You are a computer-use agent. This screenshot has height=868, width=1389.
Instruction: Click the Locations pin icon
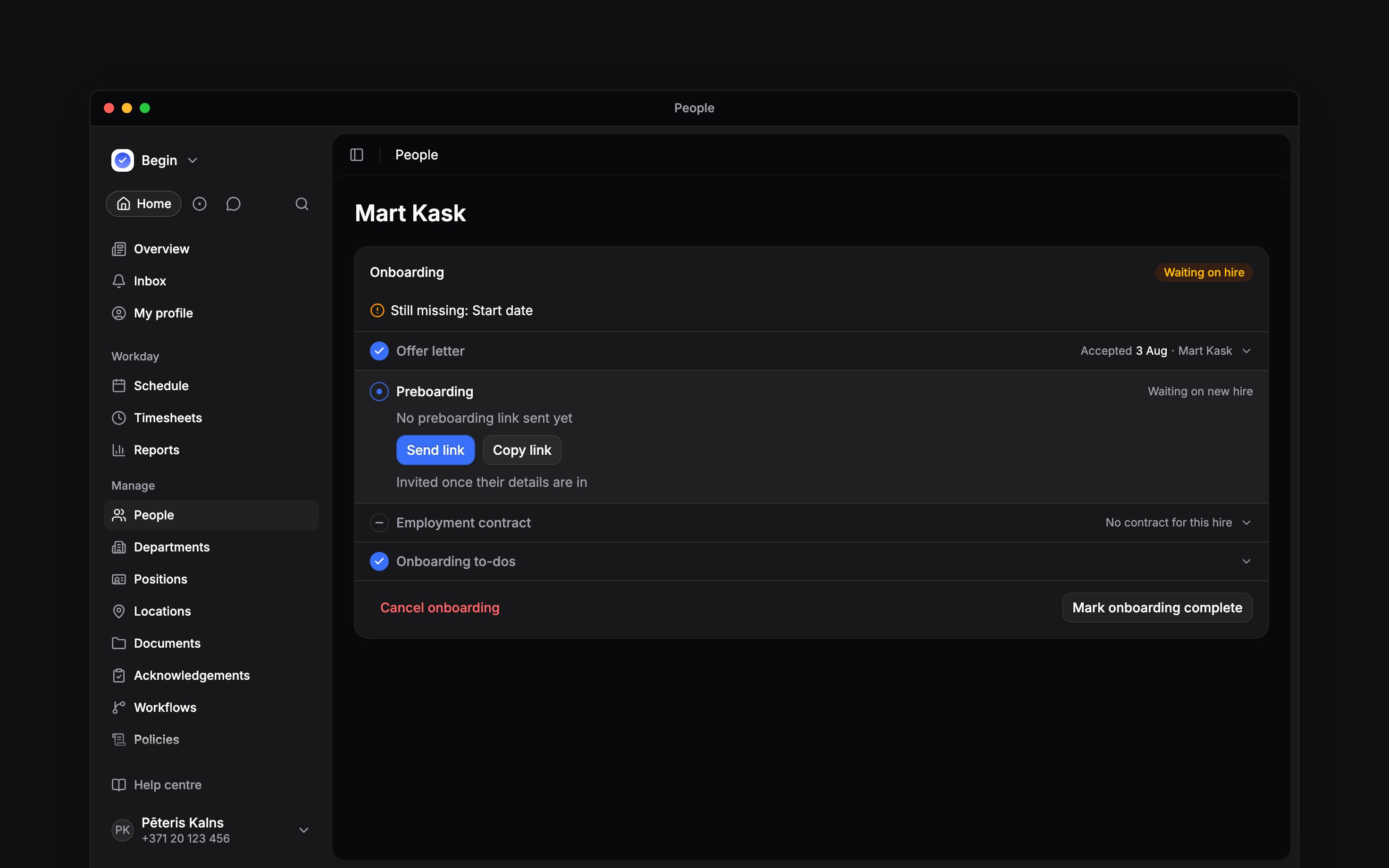(x=119, y=611)
